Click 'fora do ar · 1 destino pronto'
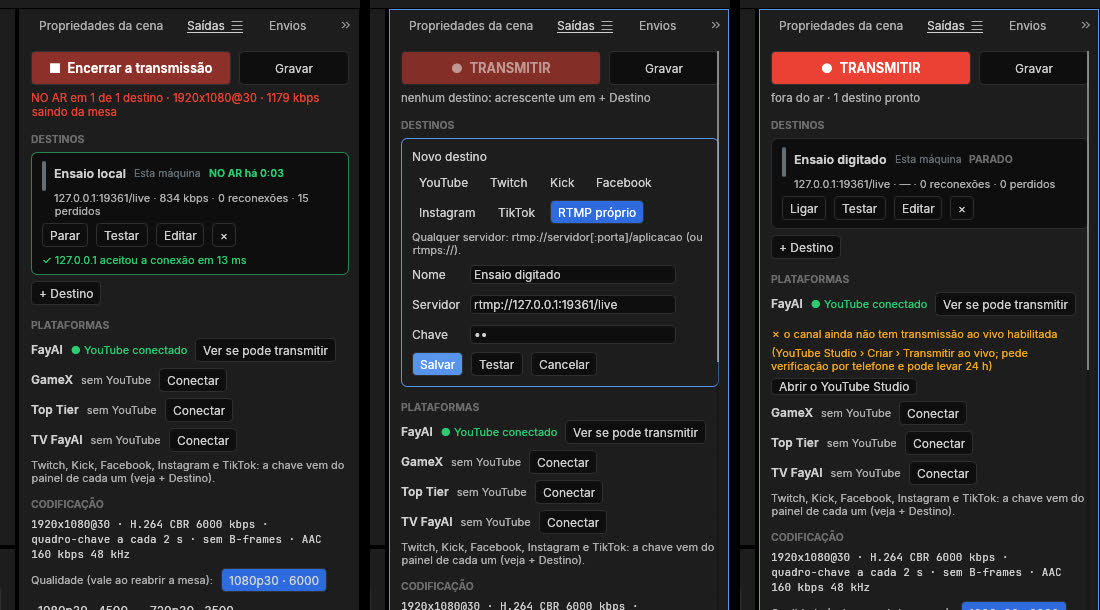Image resolution: width=1100 pixels, height=610 pixels. pyautogui.click(x=845, y=98)
